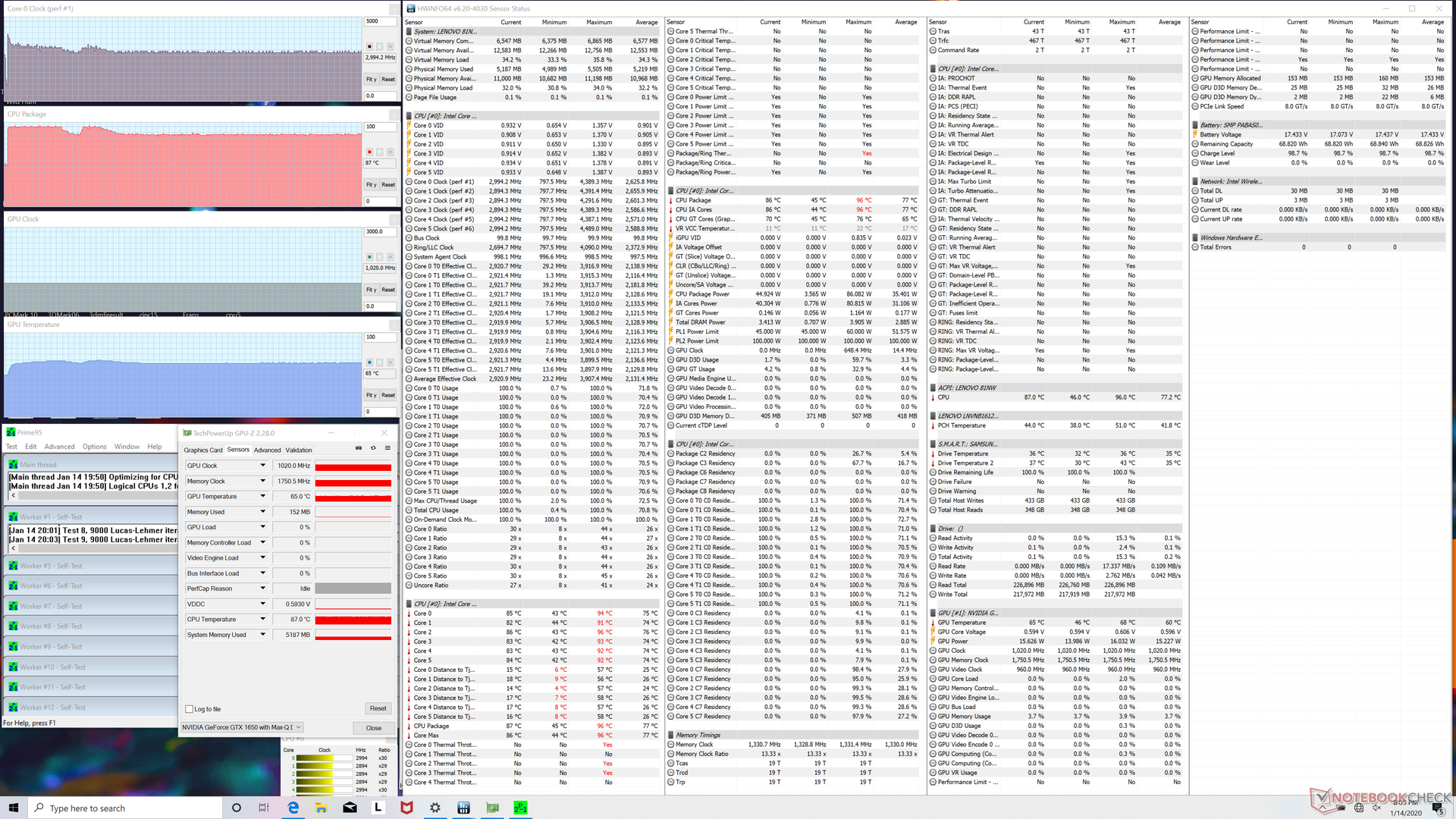Click red color swatch in CPU Package graph

point(369,152)
